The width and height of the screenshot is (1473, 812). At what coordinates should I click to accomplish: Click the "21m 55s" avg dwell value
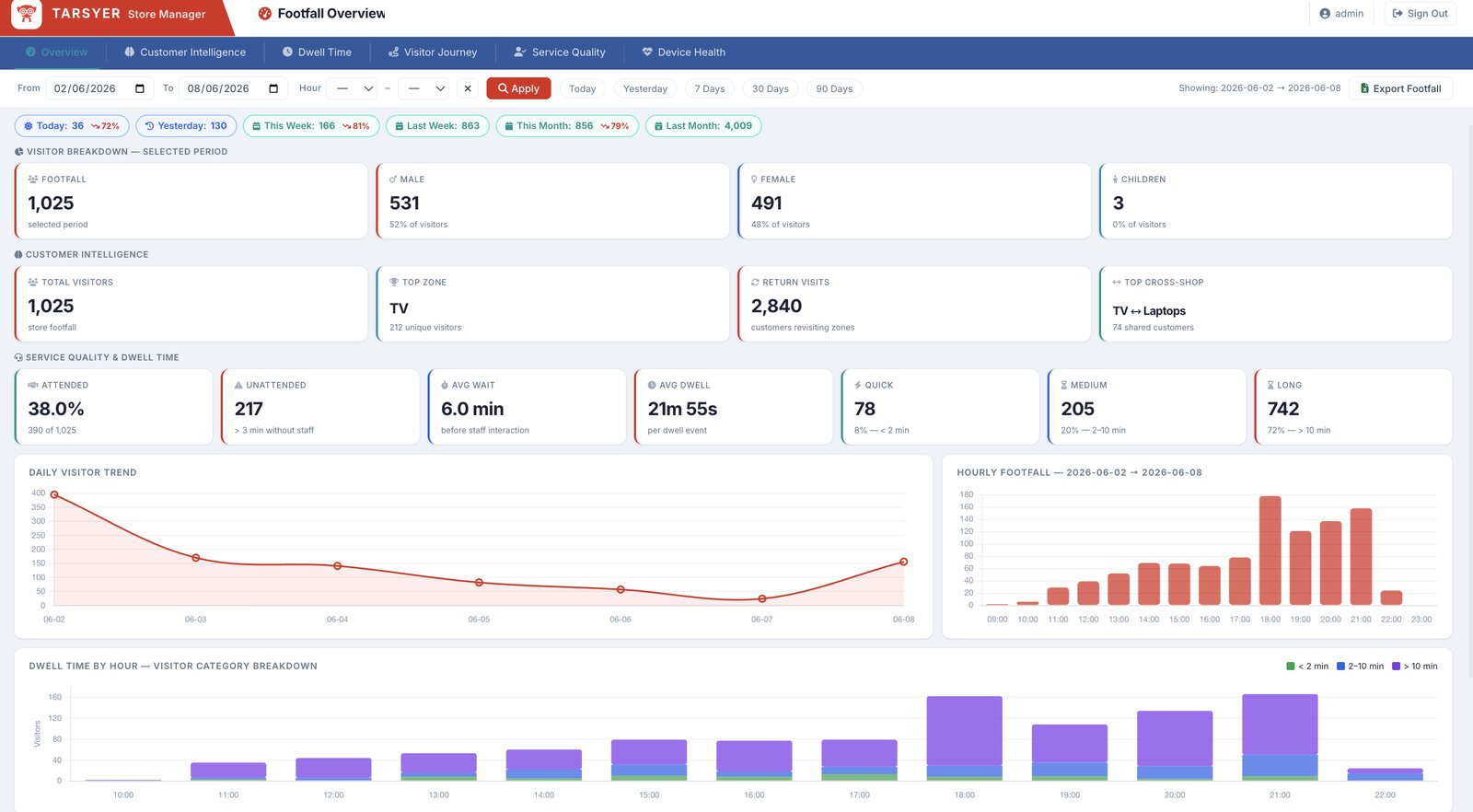(682, 409)
